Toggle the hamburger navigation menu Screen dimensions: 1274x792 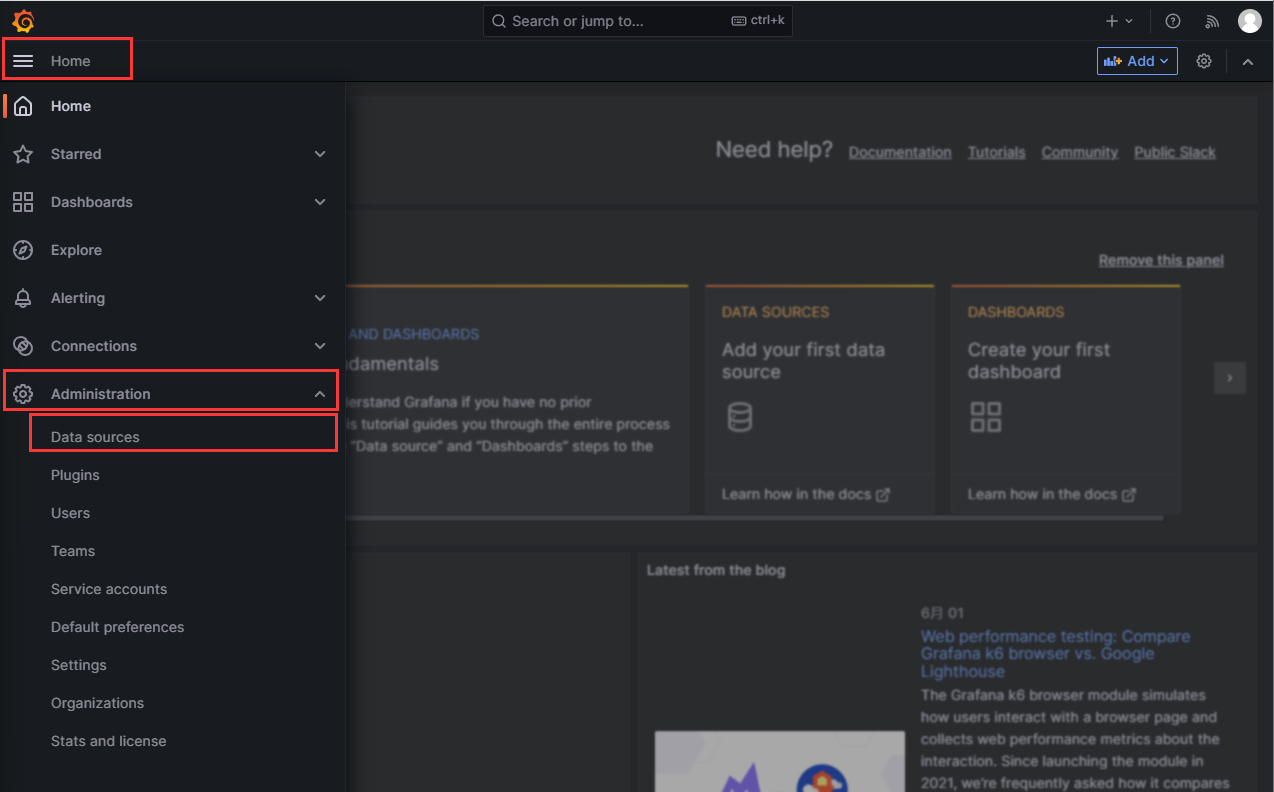coord(23,61)
